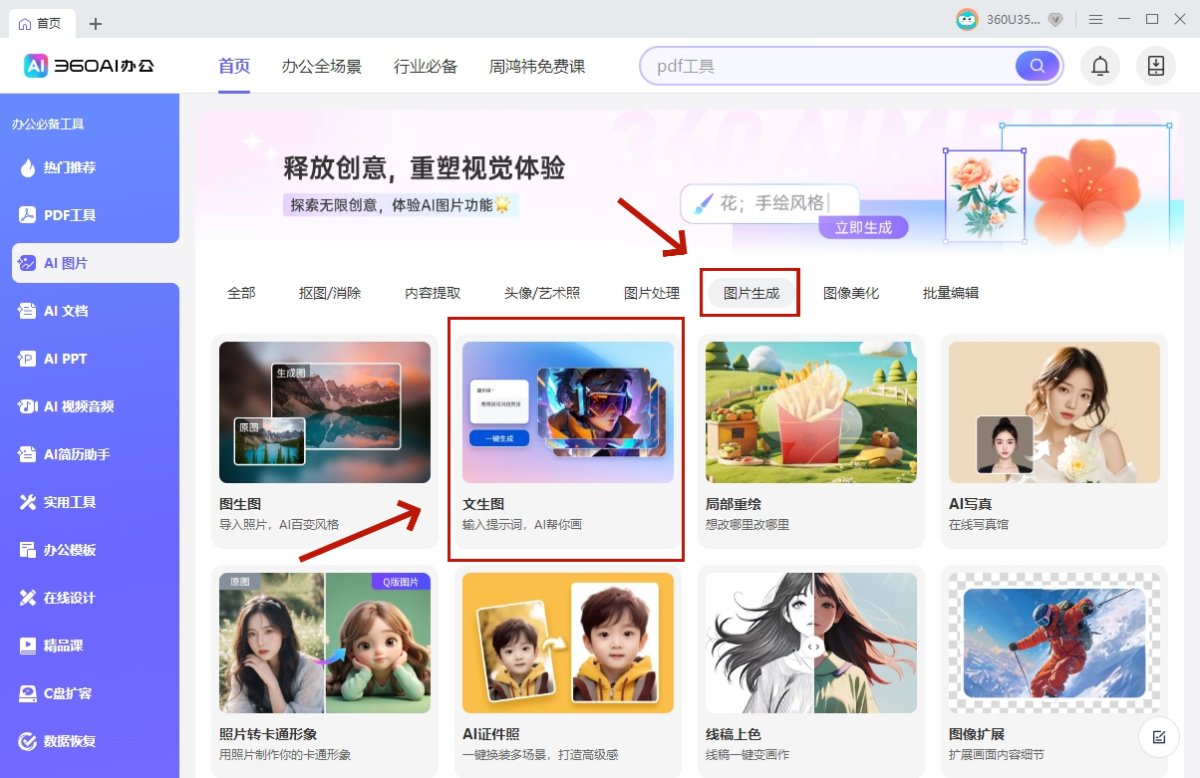1200x778 pixels.
Task: Open the AI写真 tool card
Action: click(x=1054, y=441)
